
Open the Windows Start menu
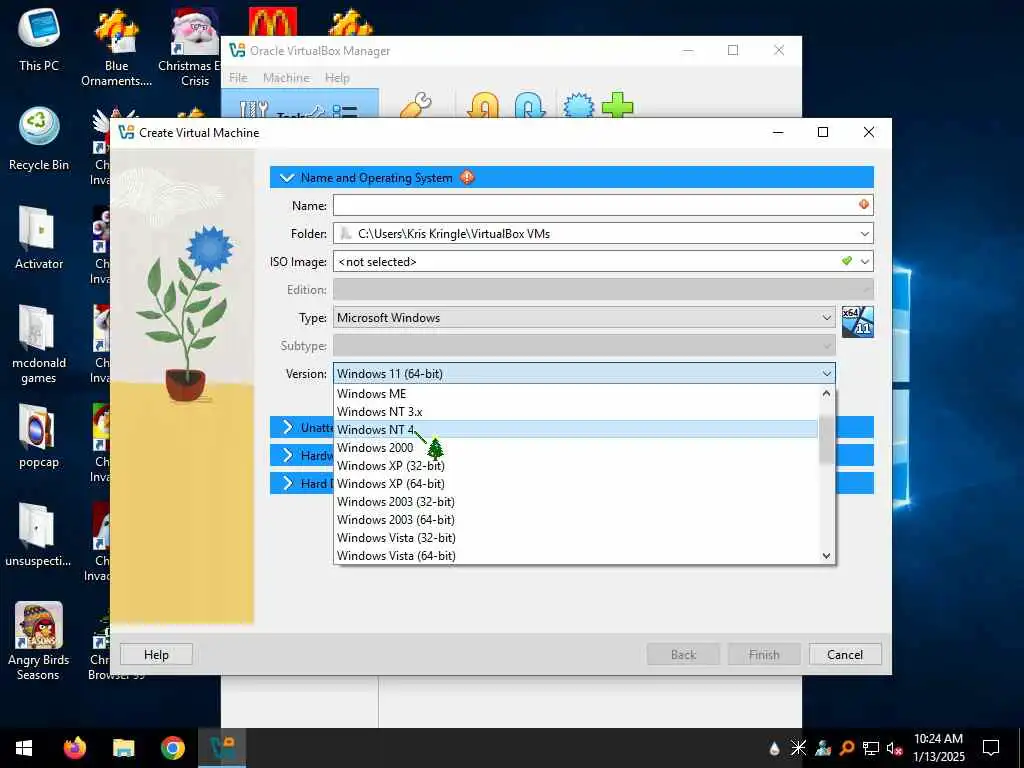(24, 748)
